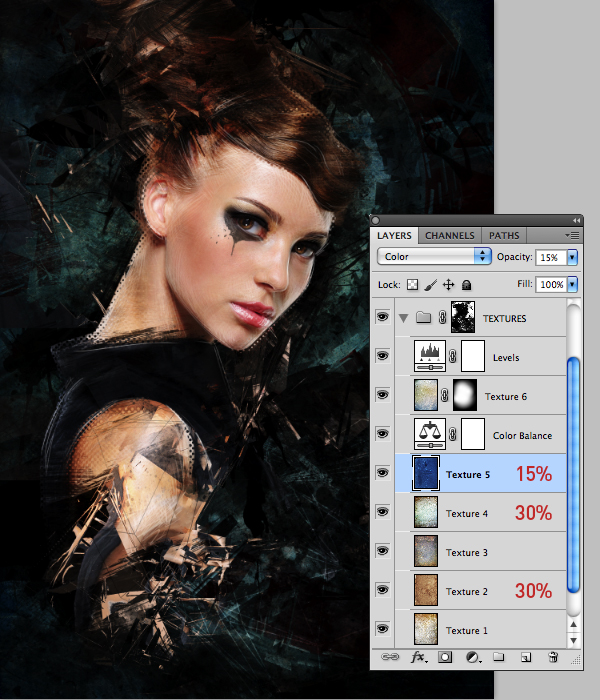Click chain link on TEXTURES group mask
This screenshot has width=600, height=700.
(442, 317)
